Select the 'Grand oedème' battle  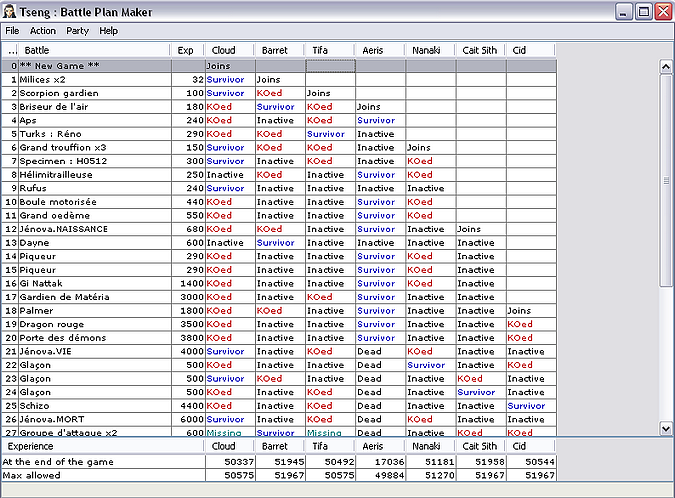tap(279, 215)
